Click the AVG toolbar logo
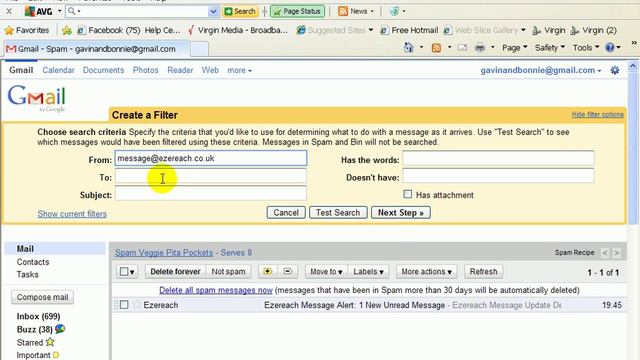Image resolution: width=640 pixels, height=360 pixels. pos(38,11)
